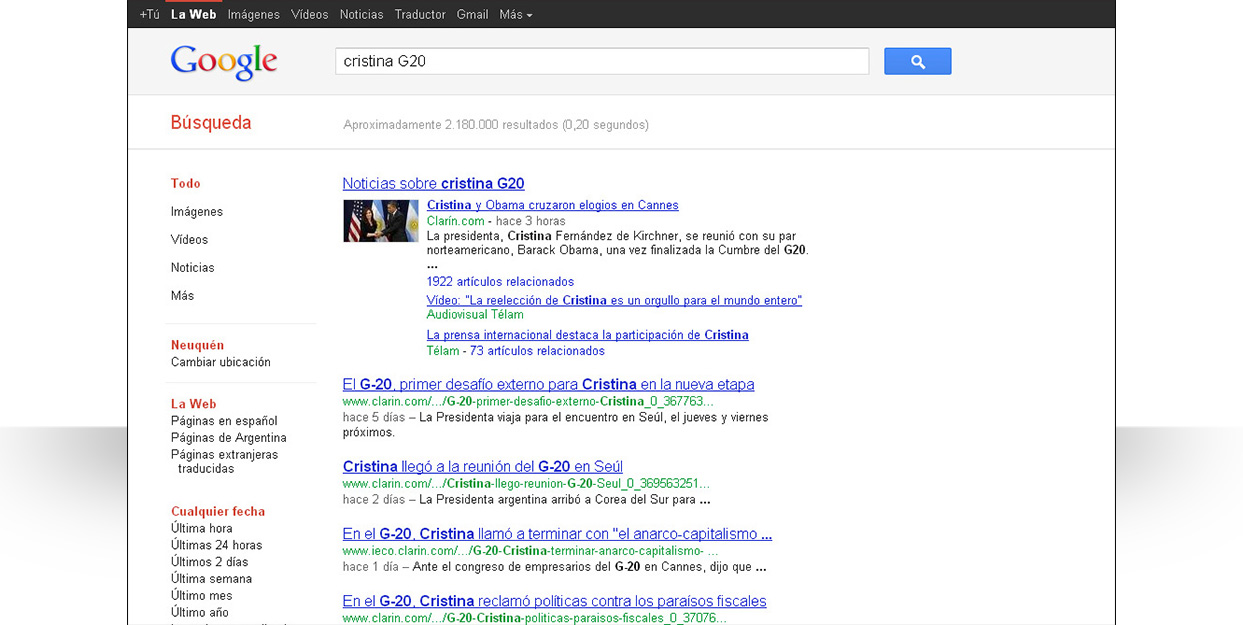Click +Tú in the top bar
Viewport: 1243px width, 625px height.
click(149, 15)
